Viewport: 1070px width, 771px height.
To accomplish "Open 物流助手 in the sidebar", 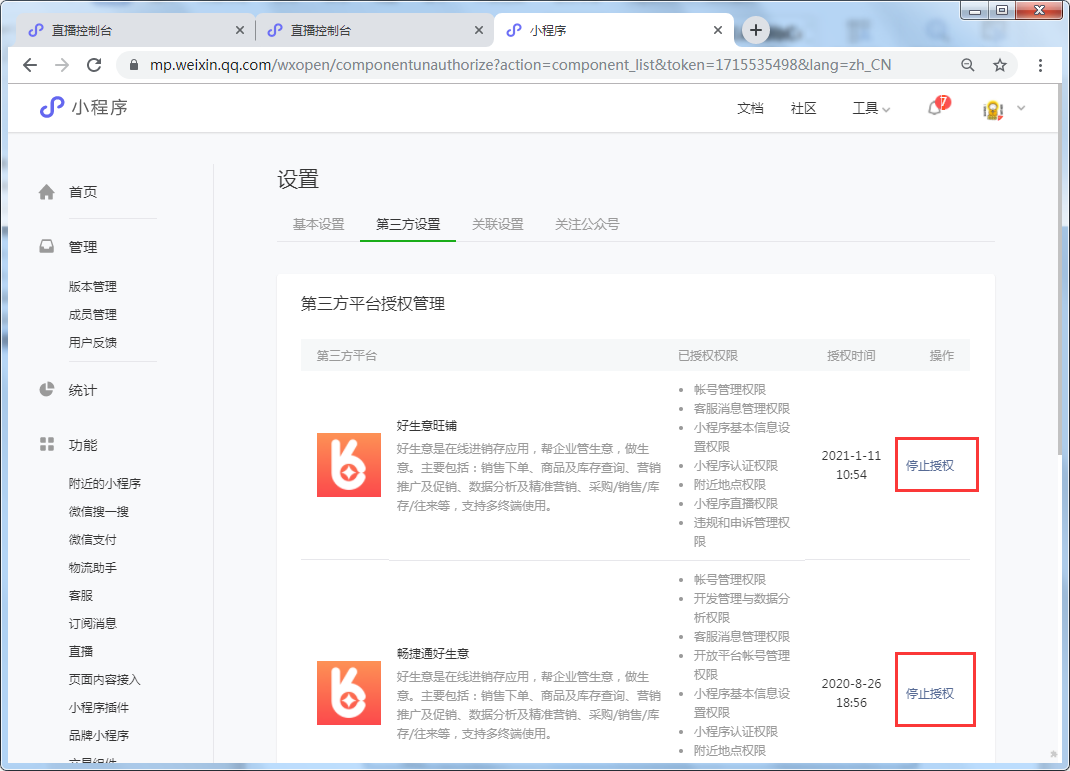I will 93,568.
